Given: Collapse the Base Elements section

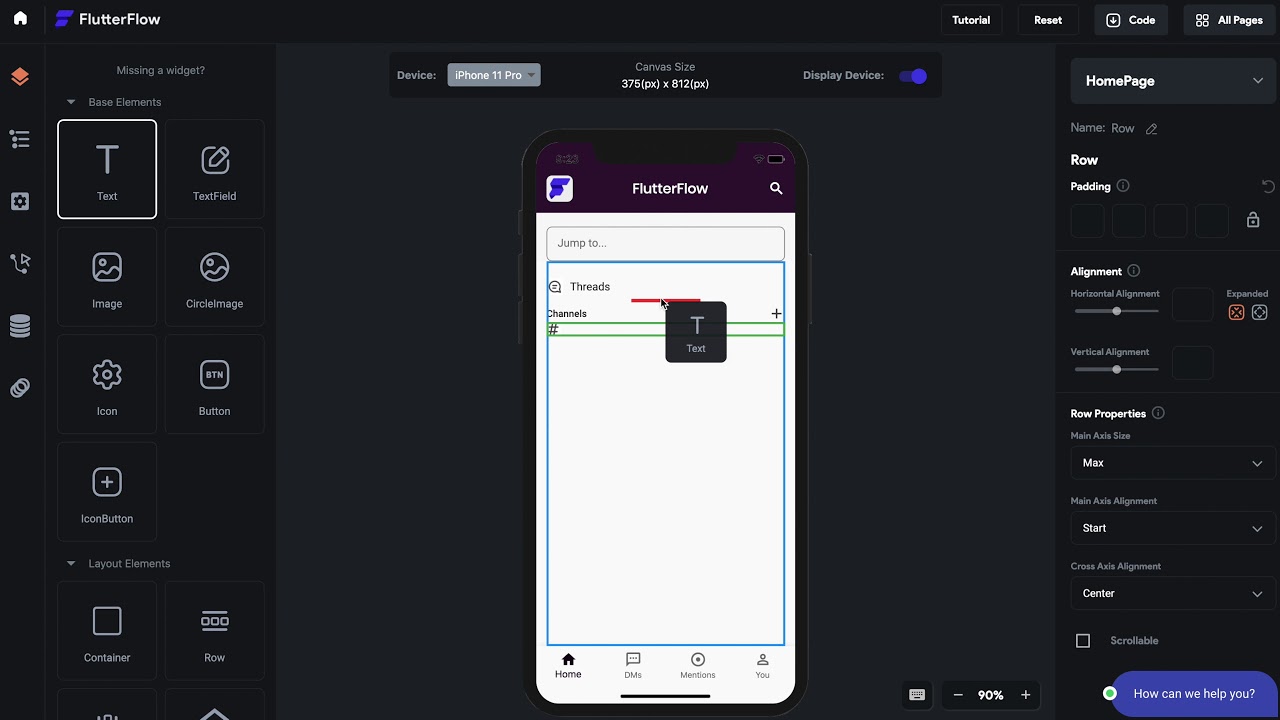Looking at the screenshot, I should [x=71, y=102].
